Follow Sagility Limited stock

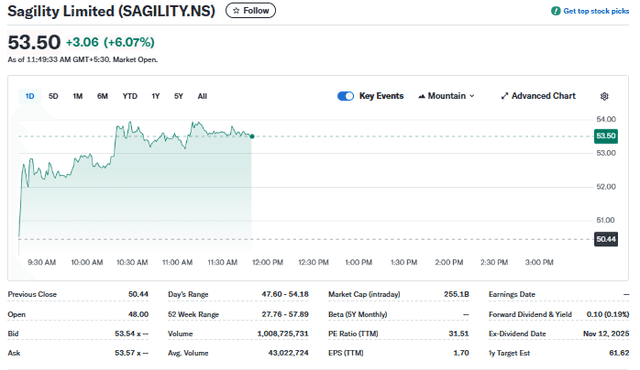(x=251, y=11)
